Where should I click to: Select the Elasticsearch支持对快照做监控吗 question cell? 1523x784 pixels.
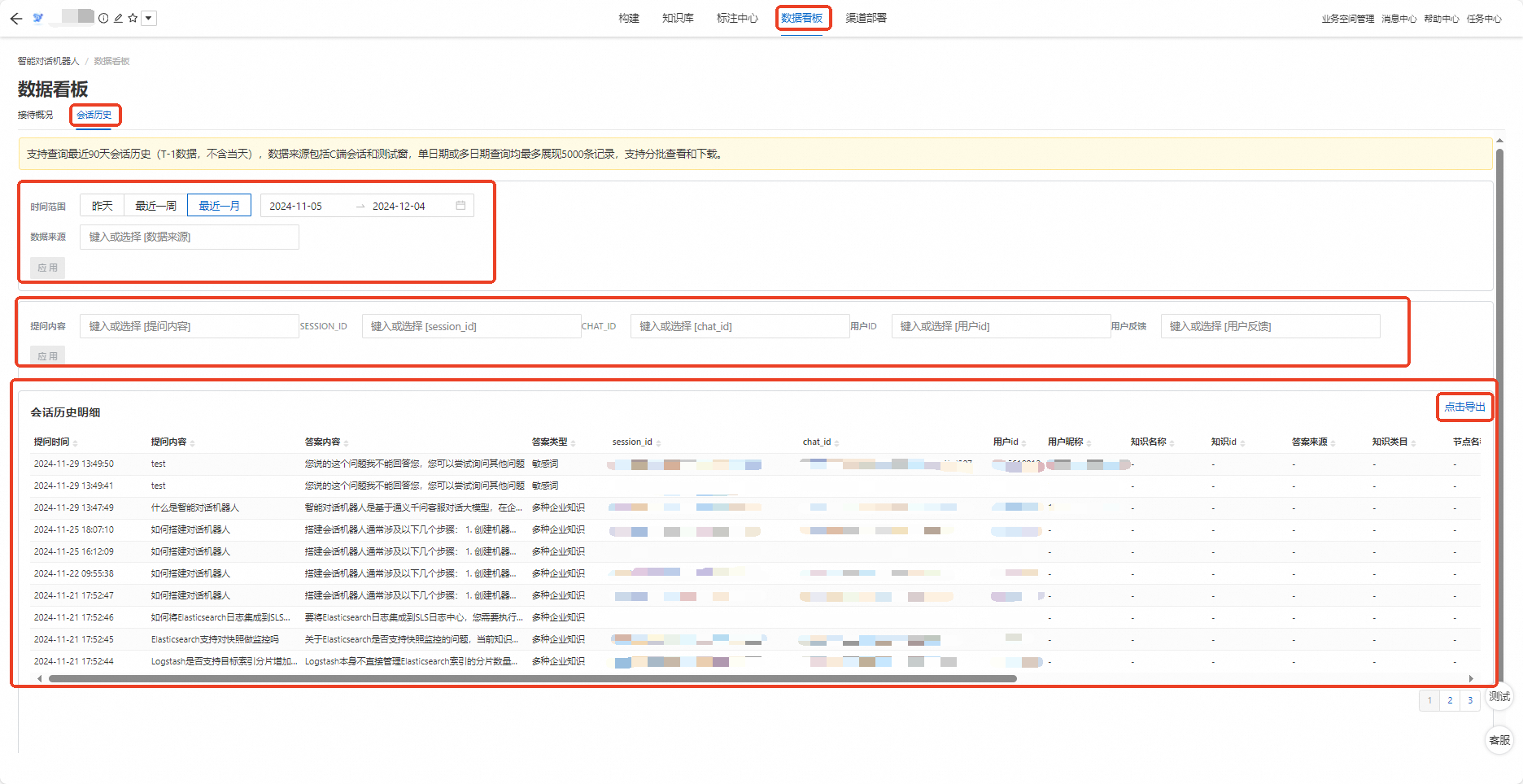215,639
